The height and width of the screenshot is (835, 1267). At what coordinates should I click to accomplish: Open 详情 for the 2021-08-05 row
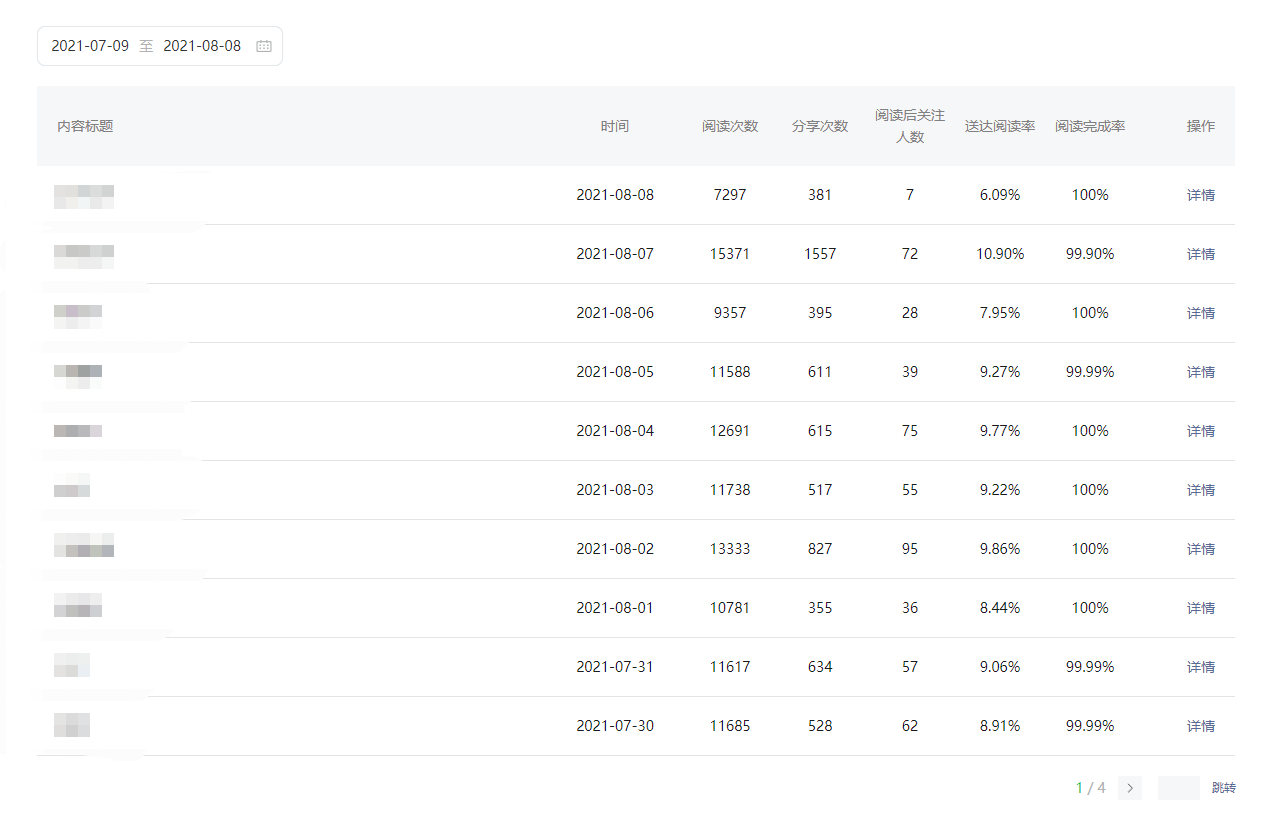pyautogui.click(x=1200, y=372)
